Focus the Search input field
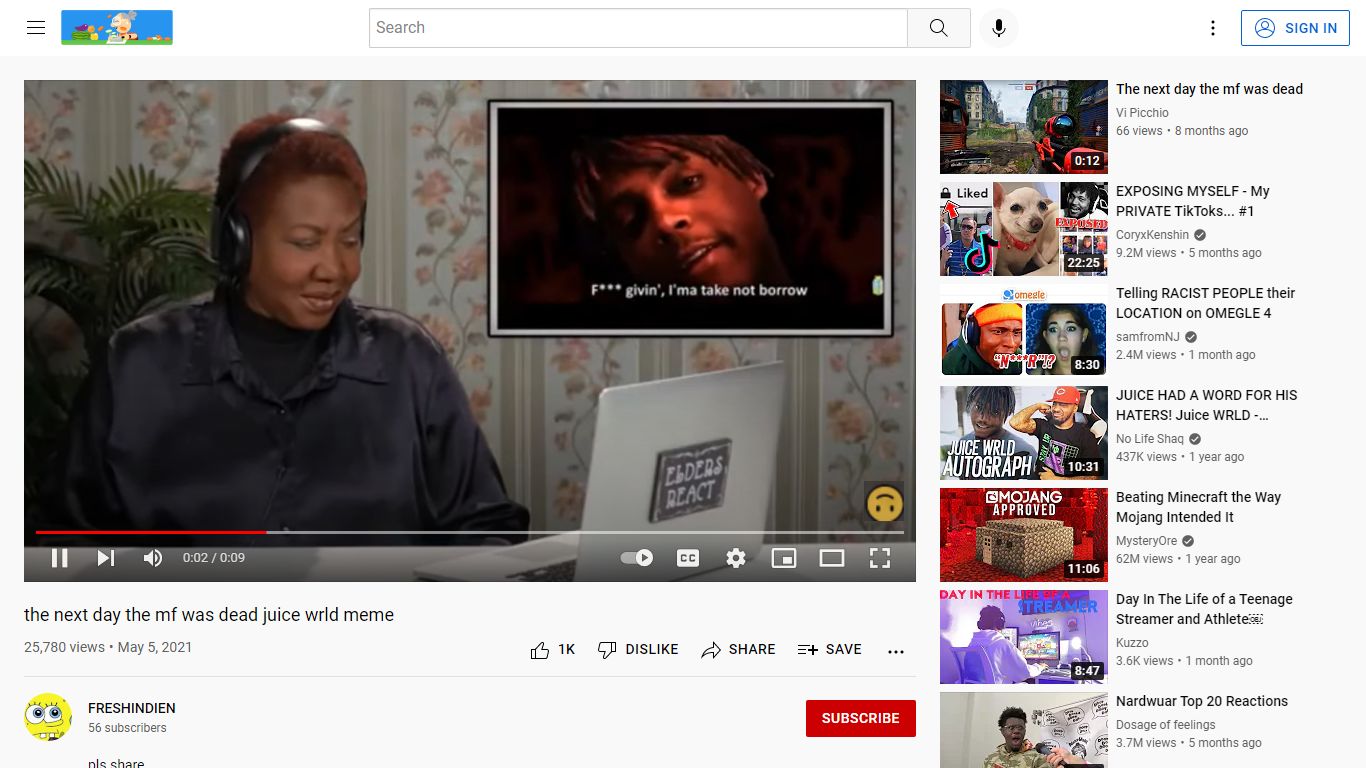1366x768 pixels. click(x=638, y=28)
